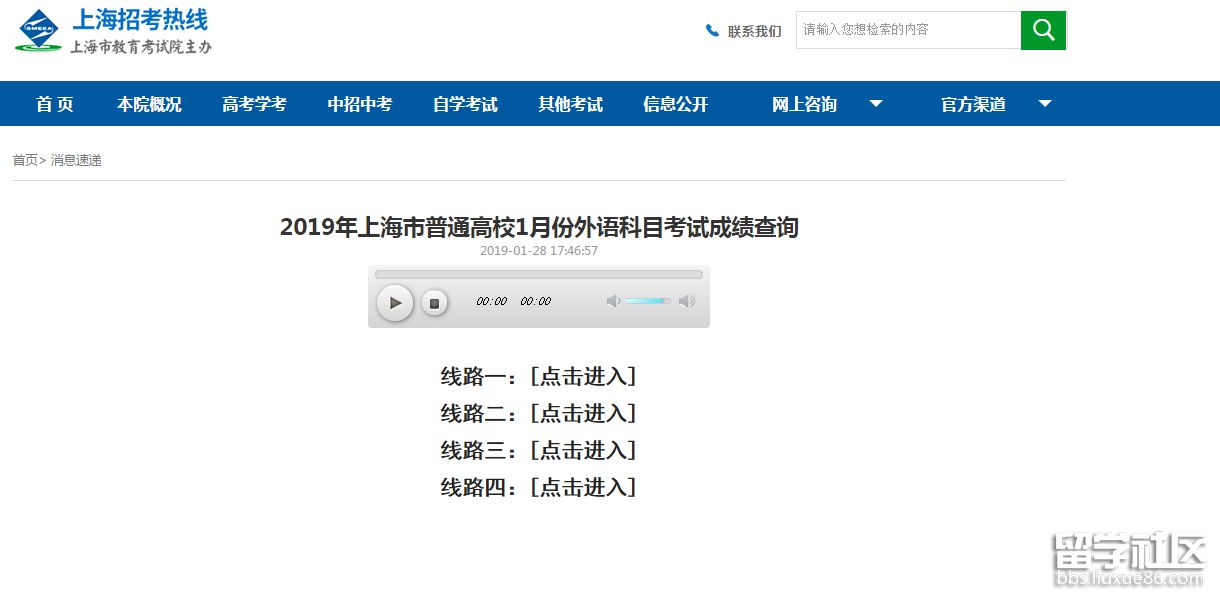Open 线路一 点击进入 link
Viewport: 1220px width, 600px height.
(583, 377)
